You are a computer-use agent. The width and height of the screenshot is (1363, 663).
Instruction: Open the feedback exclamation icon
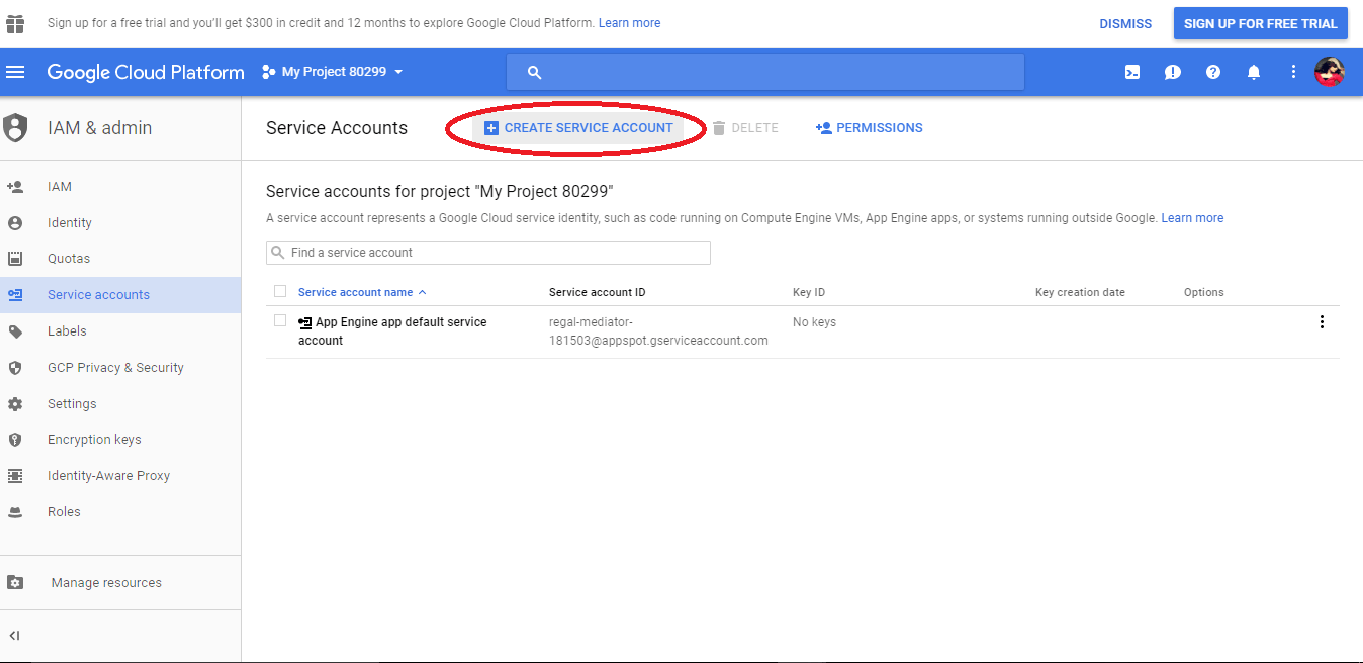(1173, 72)
